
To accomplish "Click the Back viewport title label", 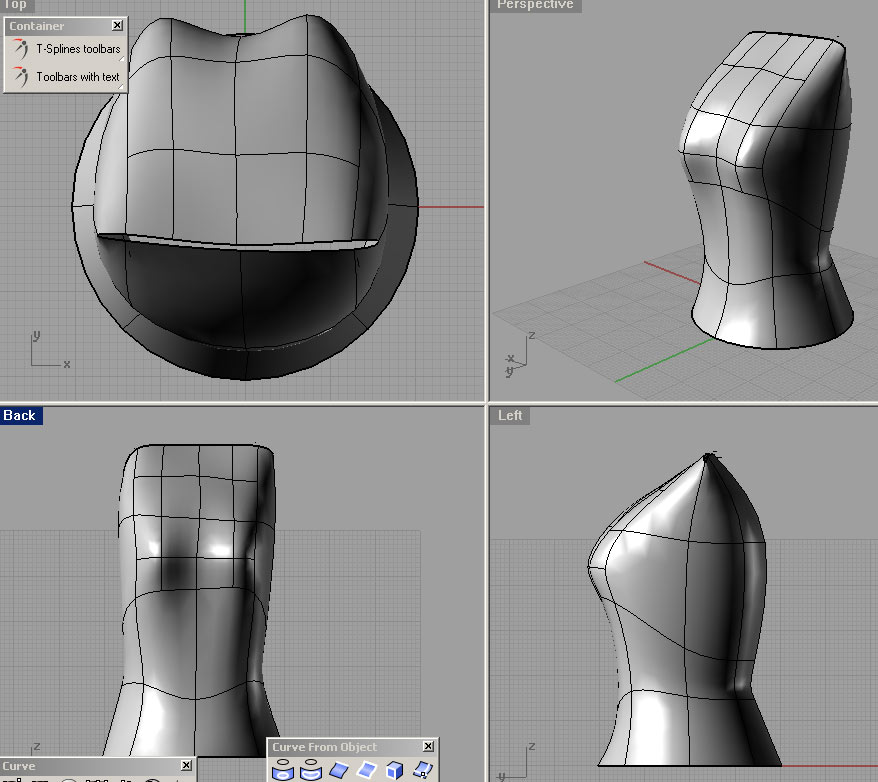I will click(x=20, y=415).
